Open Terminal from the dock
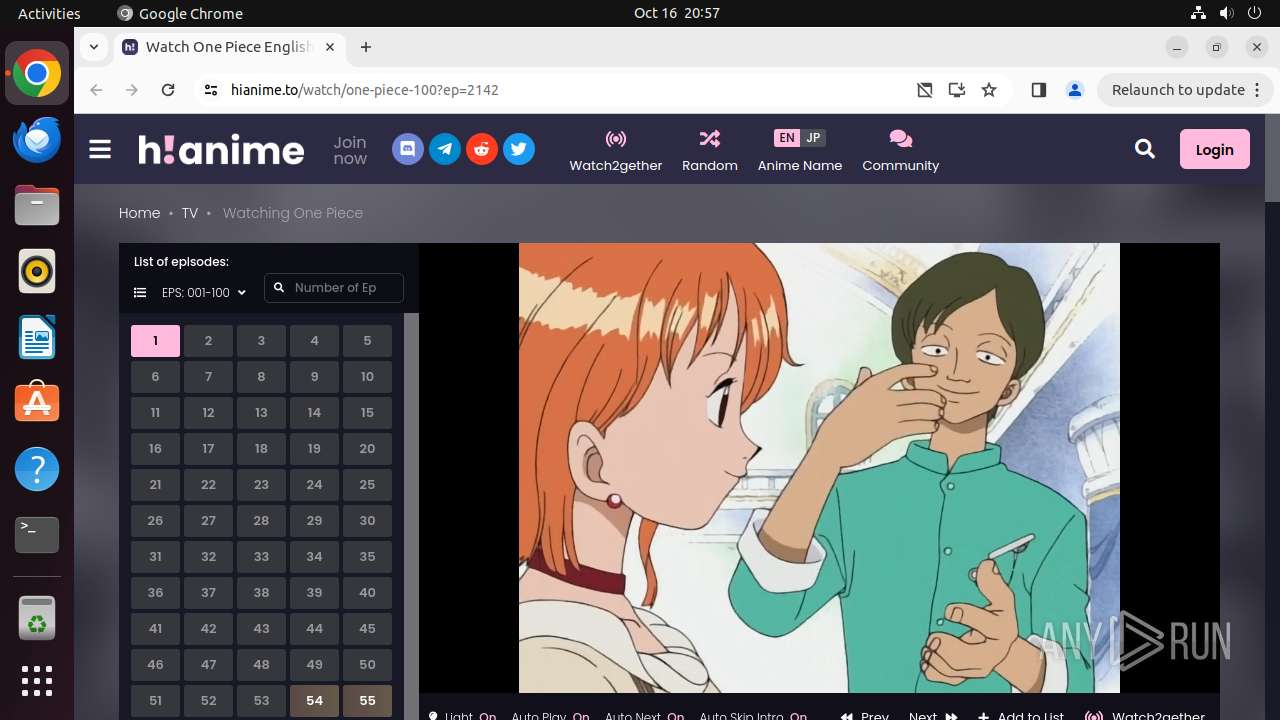The height and width of the screenshot is (720, 1280). 37,535
